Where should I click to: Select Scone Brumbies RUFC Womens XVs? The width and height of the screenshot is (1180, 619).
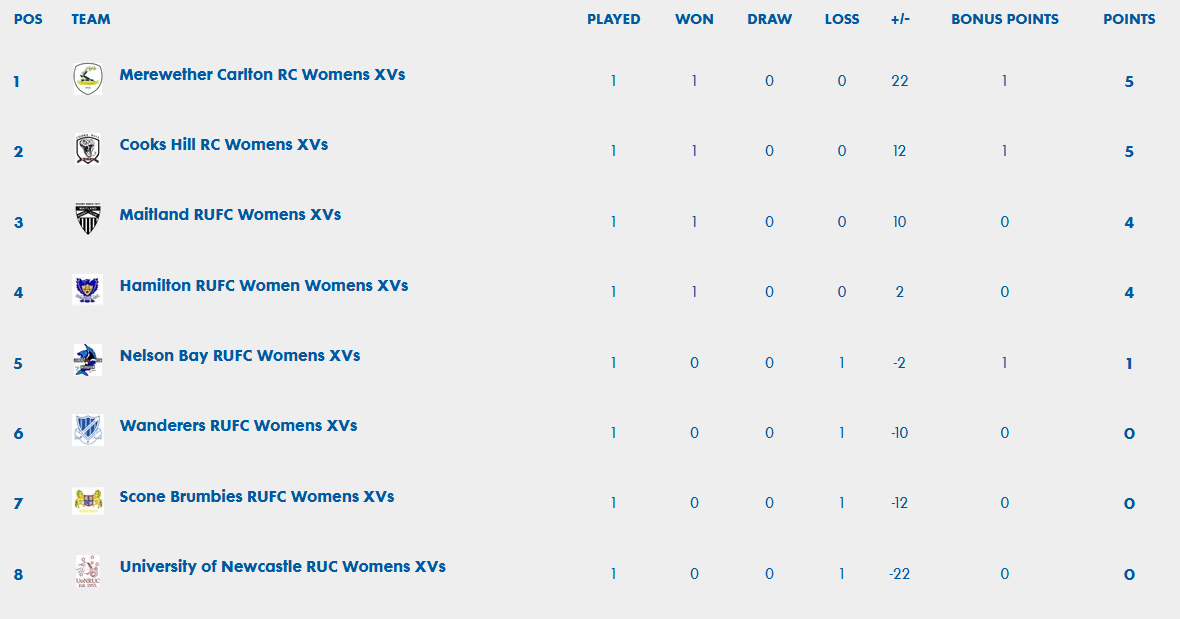pos(257,496)
